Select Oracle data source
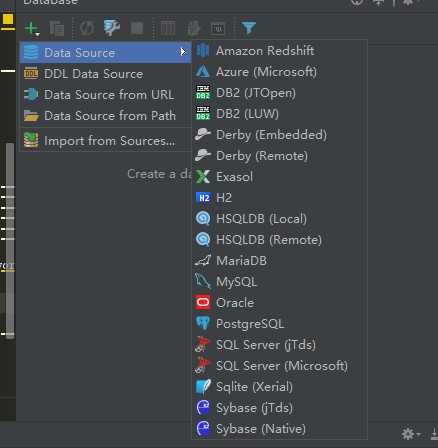This screenshot has height=448, width=438. 279,303
